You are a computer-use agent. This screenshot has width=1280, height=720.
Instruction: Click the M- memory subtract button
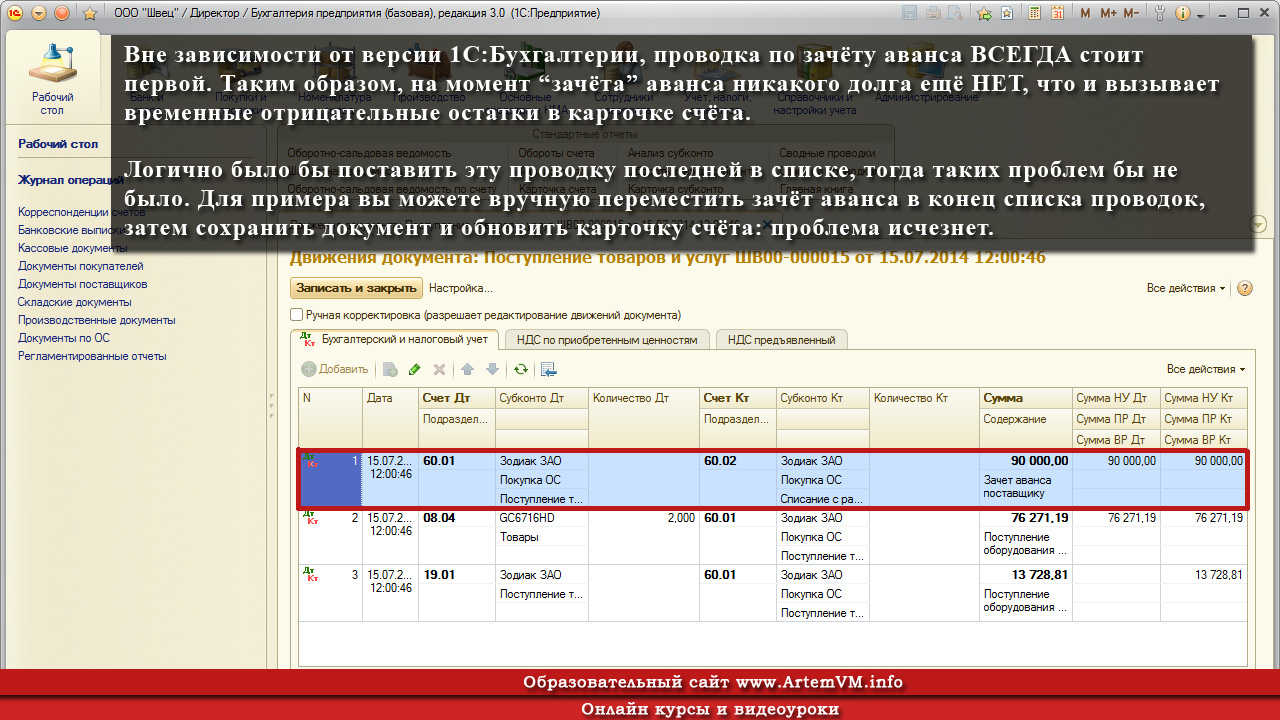(1131, 14)
